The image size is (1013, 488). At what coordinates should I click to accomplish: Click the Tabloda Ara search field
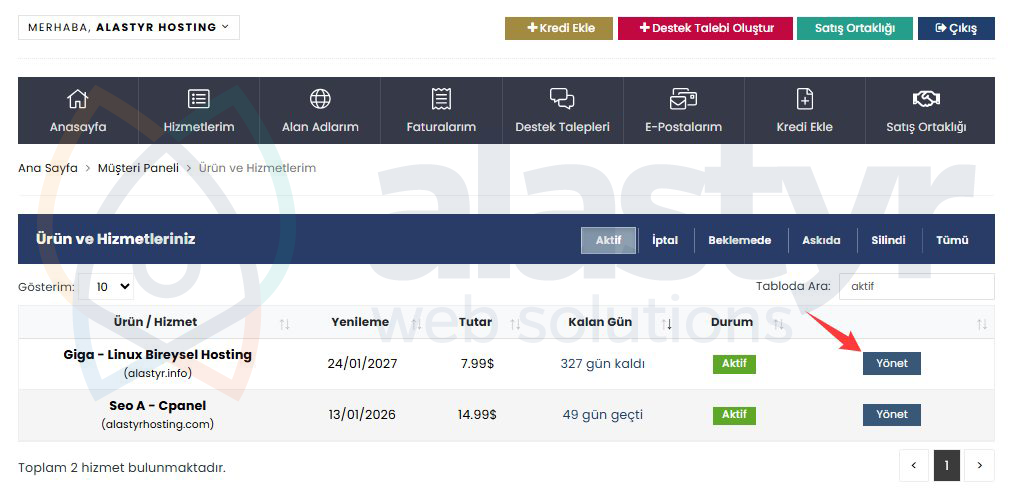coord(916,287)
